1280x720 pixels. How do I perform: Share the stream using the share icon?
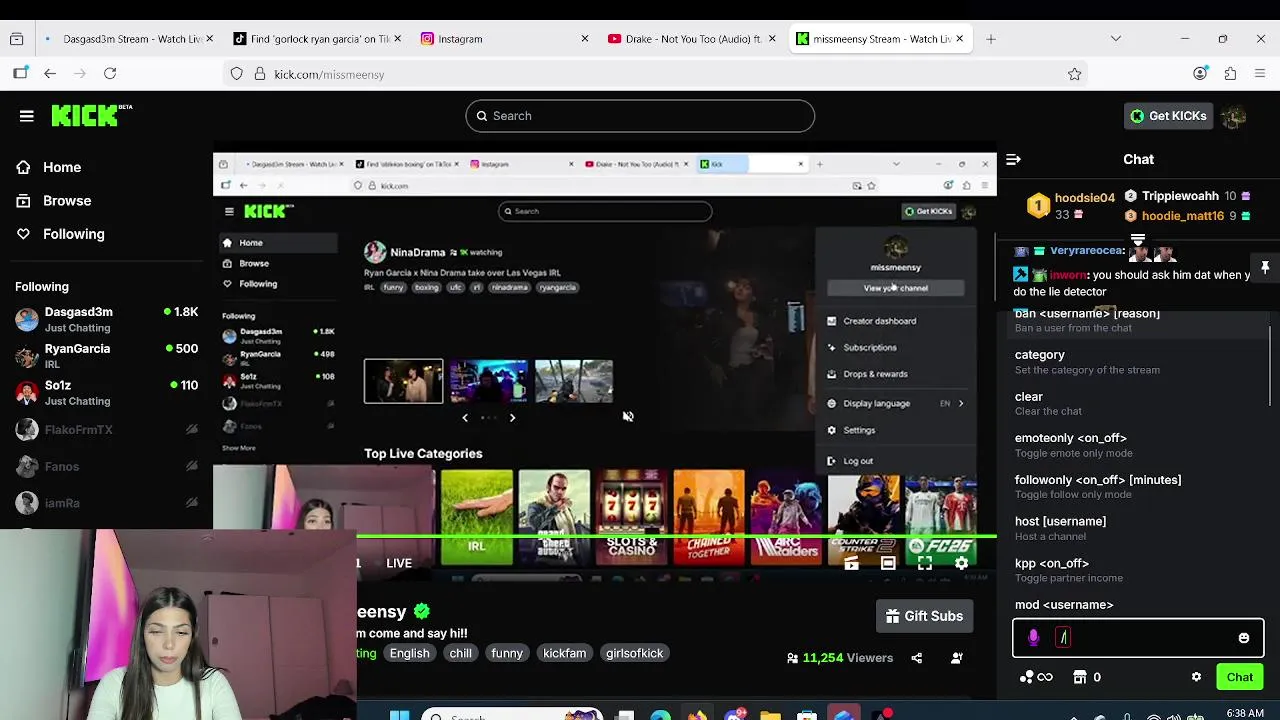click(x=917, y=658)
